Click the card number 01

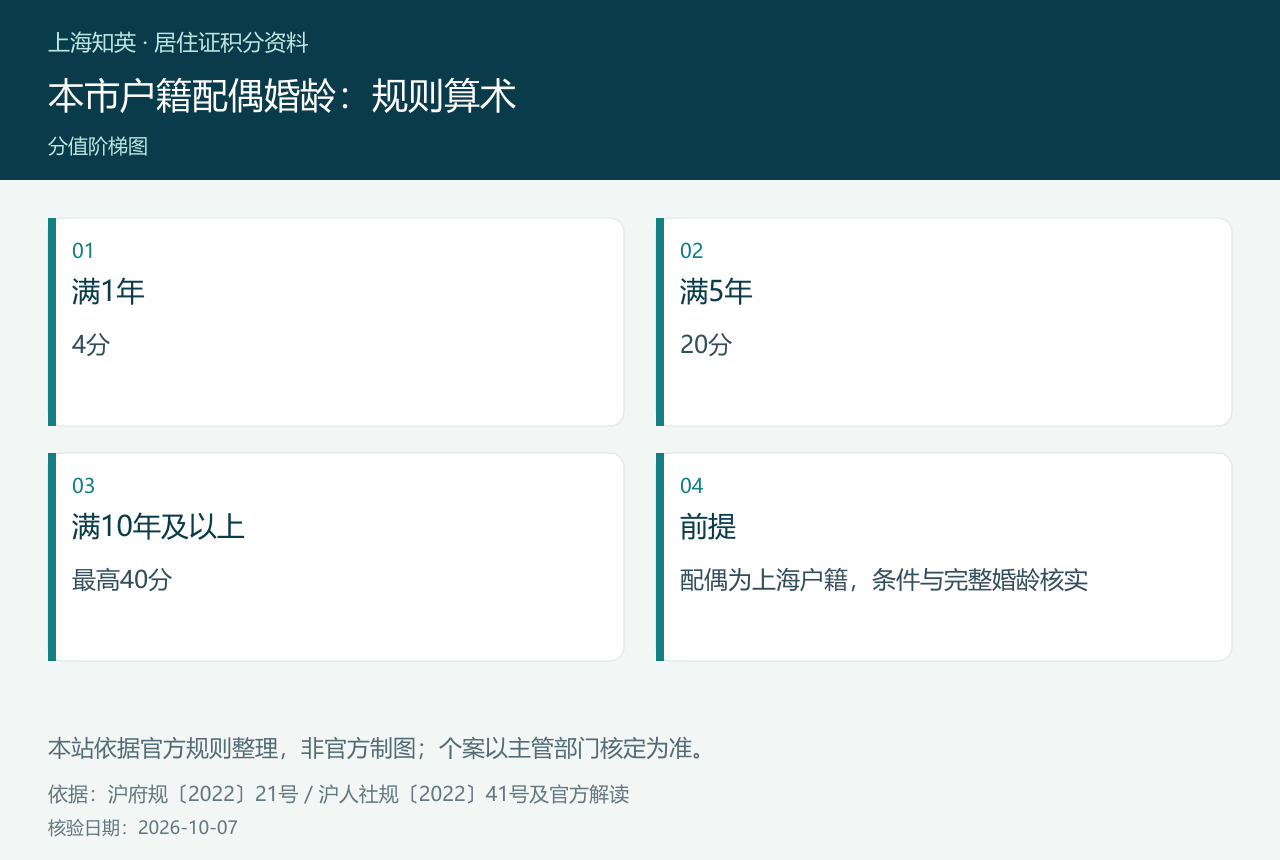[83, 251]
